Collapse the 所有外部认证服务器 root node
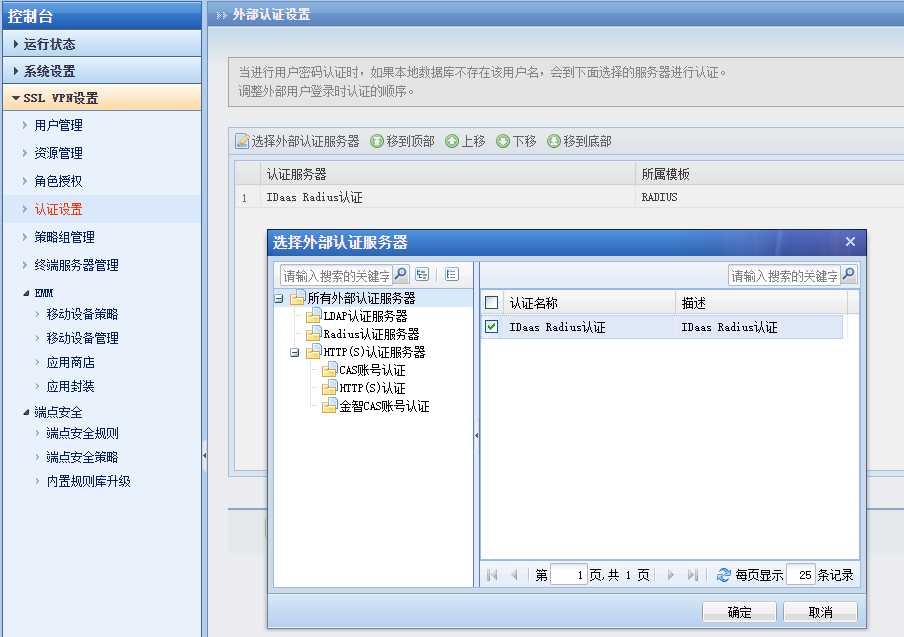Screen dimensions: 904x637 click(279, 299)
